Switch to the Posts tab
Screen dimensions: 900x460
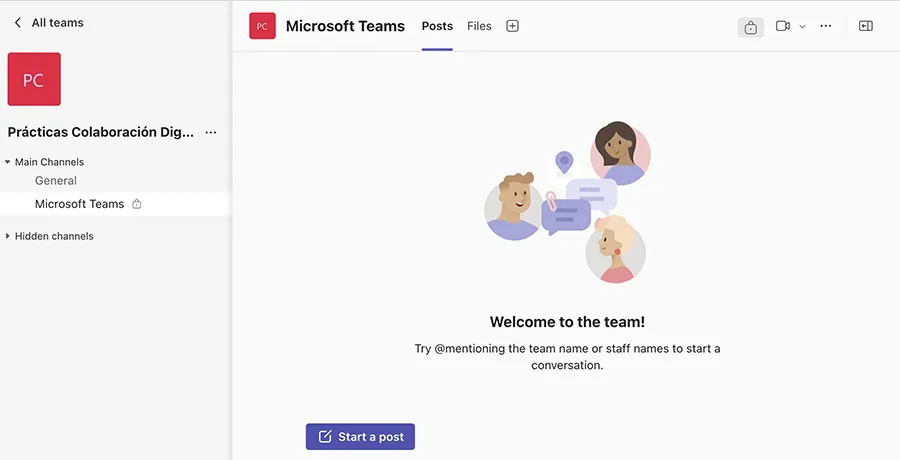tap(437, 26)
